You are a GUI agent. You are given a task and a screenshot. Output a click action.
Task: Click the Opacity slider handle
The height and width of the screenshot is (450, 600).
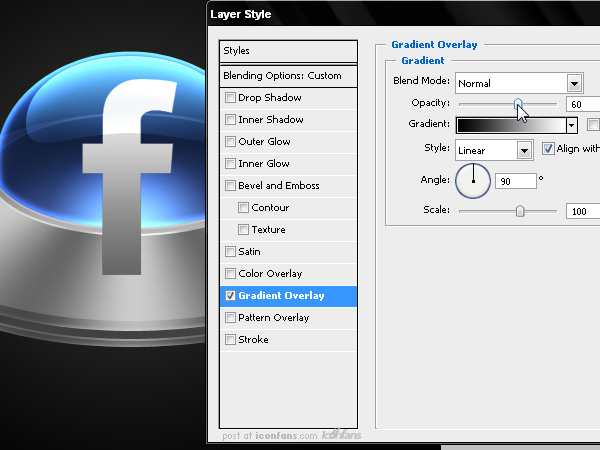coord(518,104)
